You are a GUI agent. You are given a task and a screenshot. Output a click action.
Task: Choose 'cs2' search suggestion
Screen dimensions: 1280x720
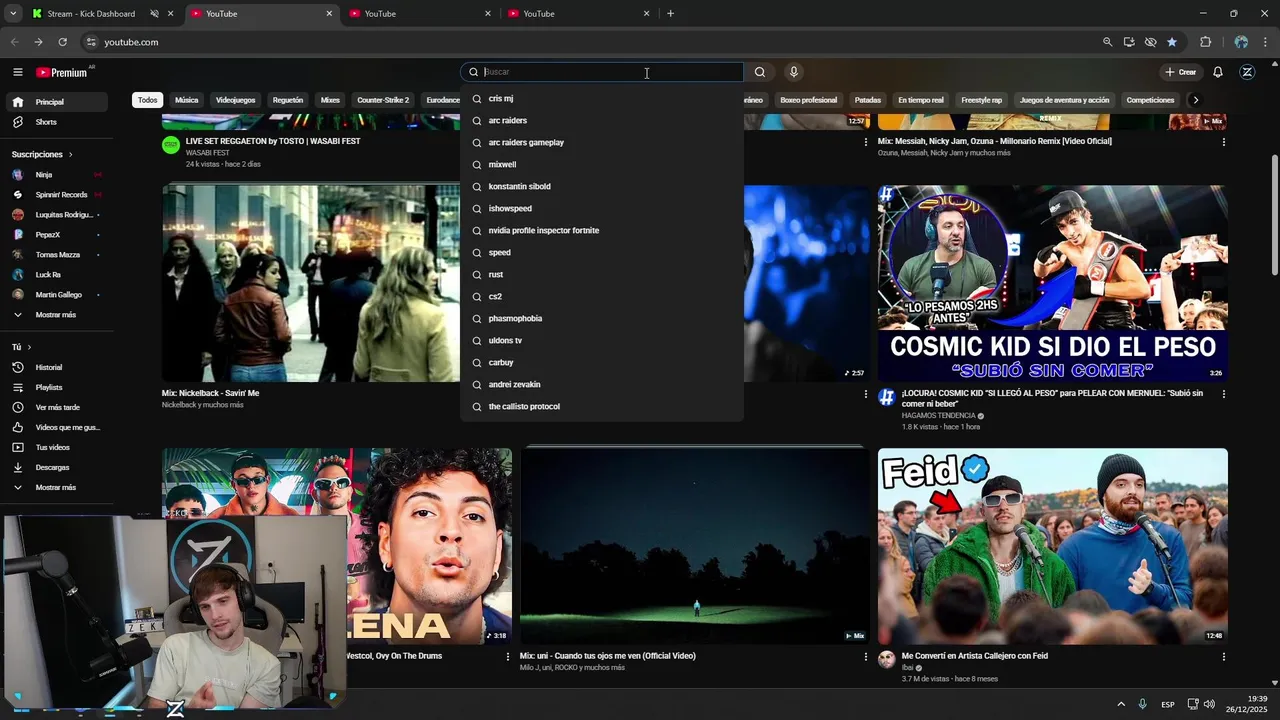[602, 297]
